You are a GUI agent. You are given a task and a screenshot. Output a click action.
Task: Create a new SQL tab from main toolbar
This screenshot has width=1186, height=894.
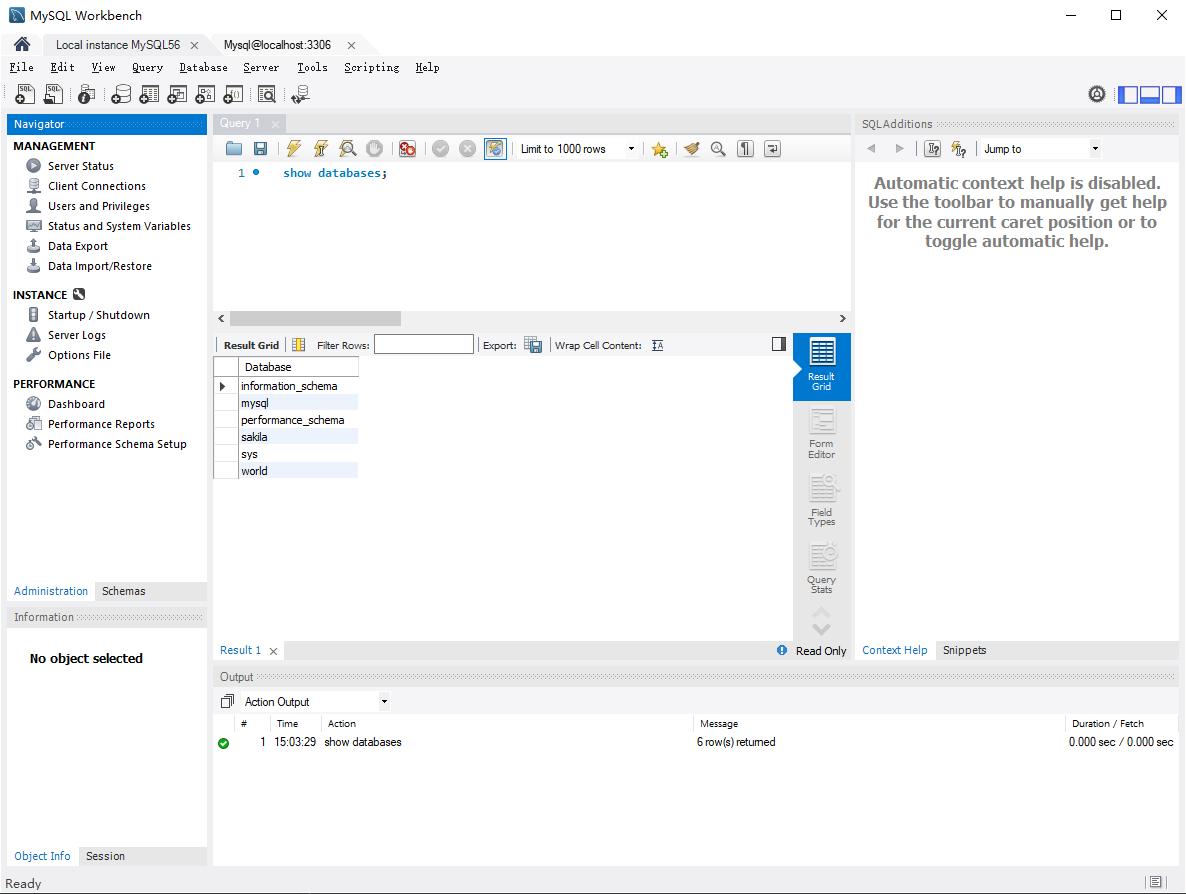pyautogui.click(x=25, y=94)
